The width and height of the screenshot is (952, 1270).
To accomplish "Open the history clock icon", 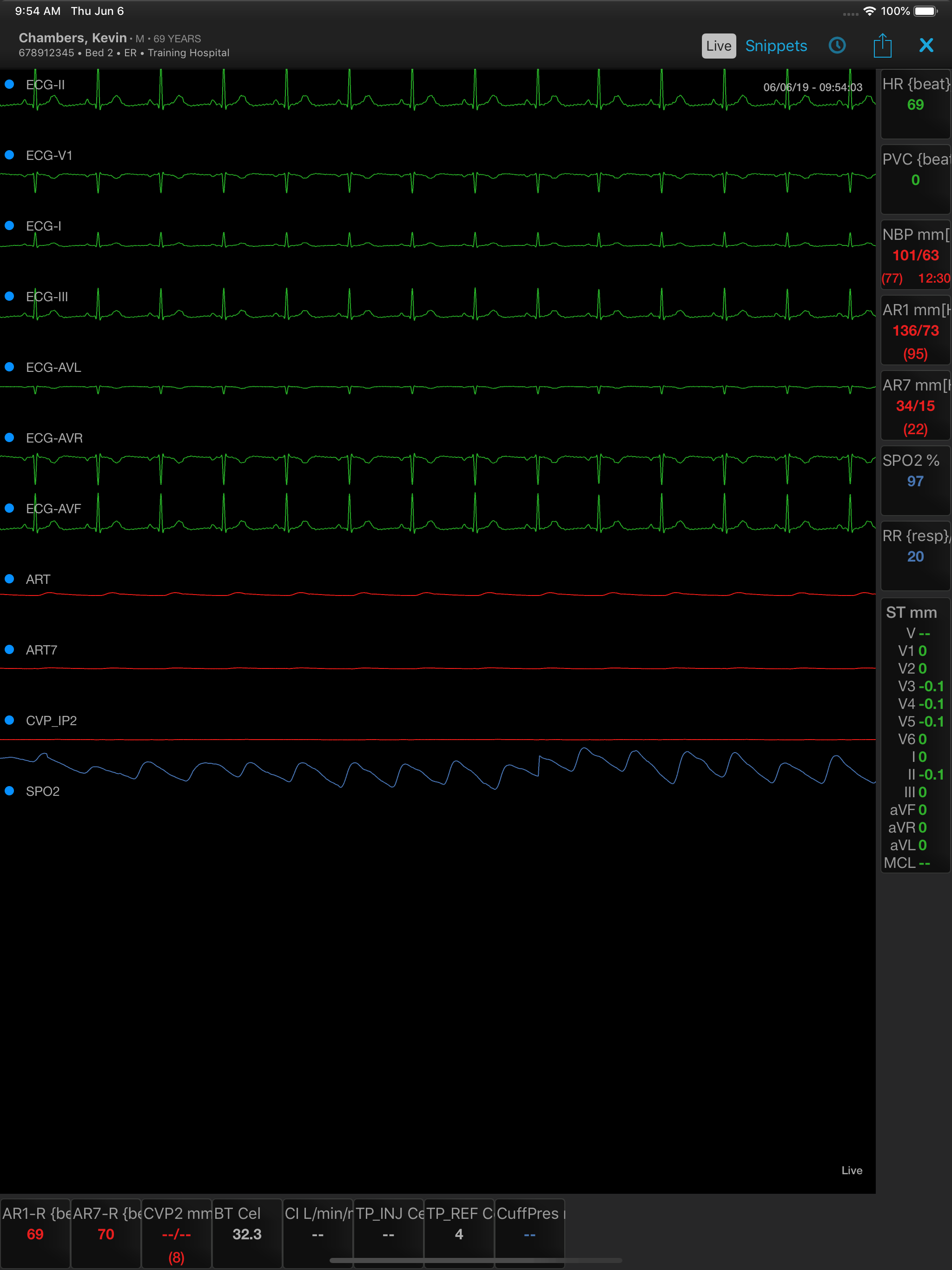I will coord(837,46).
